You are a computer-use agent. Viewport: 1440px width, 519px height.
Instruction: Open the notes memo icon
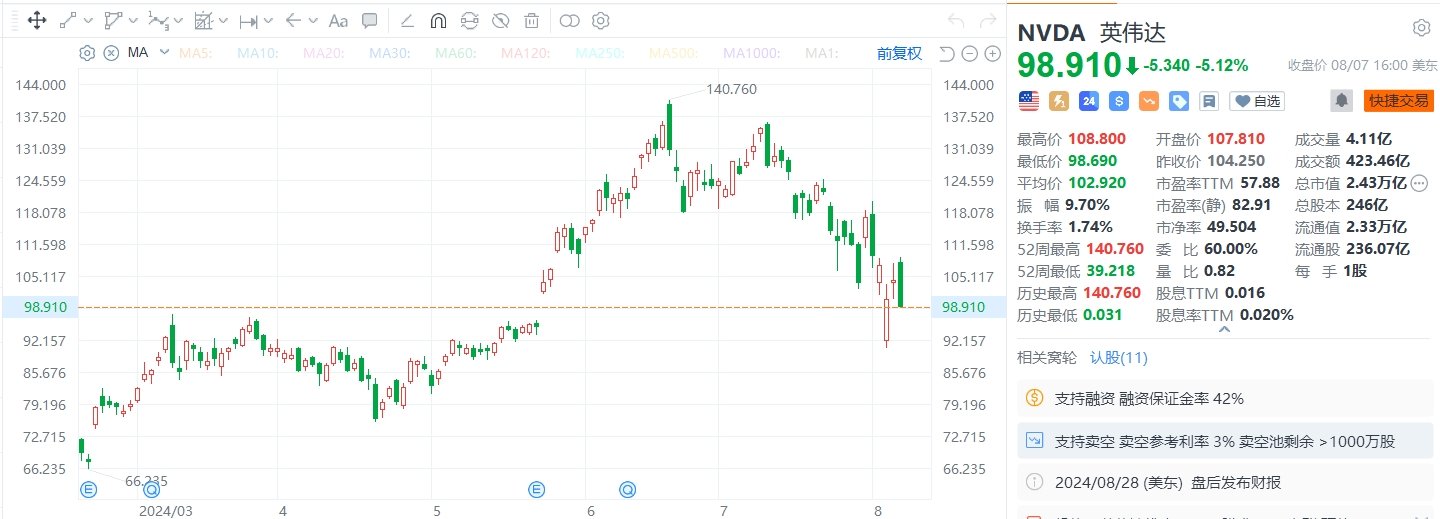pyautogui.click(x=1209, y=100)
